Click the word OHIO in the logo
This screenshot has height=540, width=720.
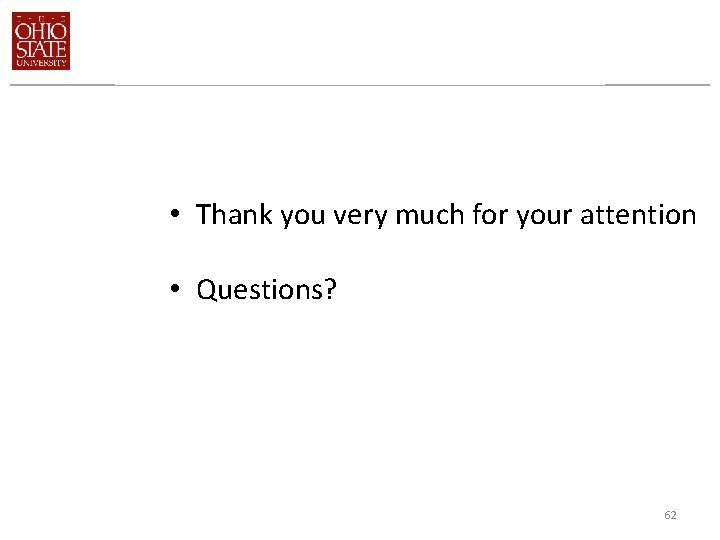(41, 31)
